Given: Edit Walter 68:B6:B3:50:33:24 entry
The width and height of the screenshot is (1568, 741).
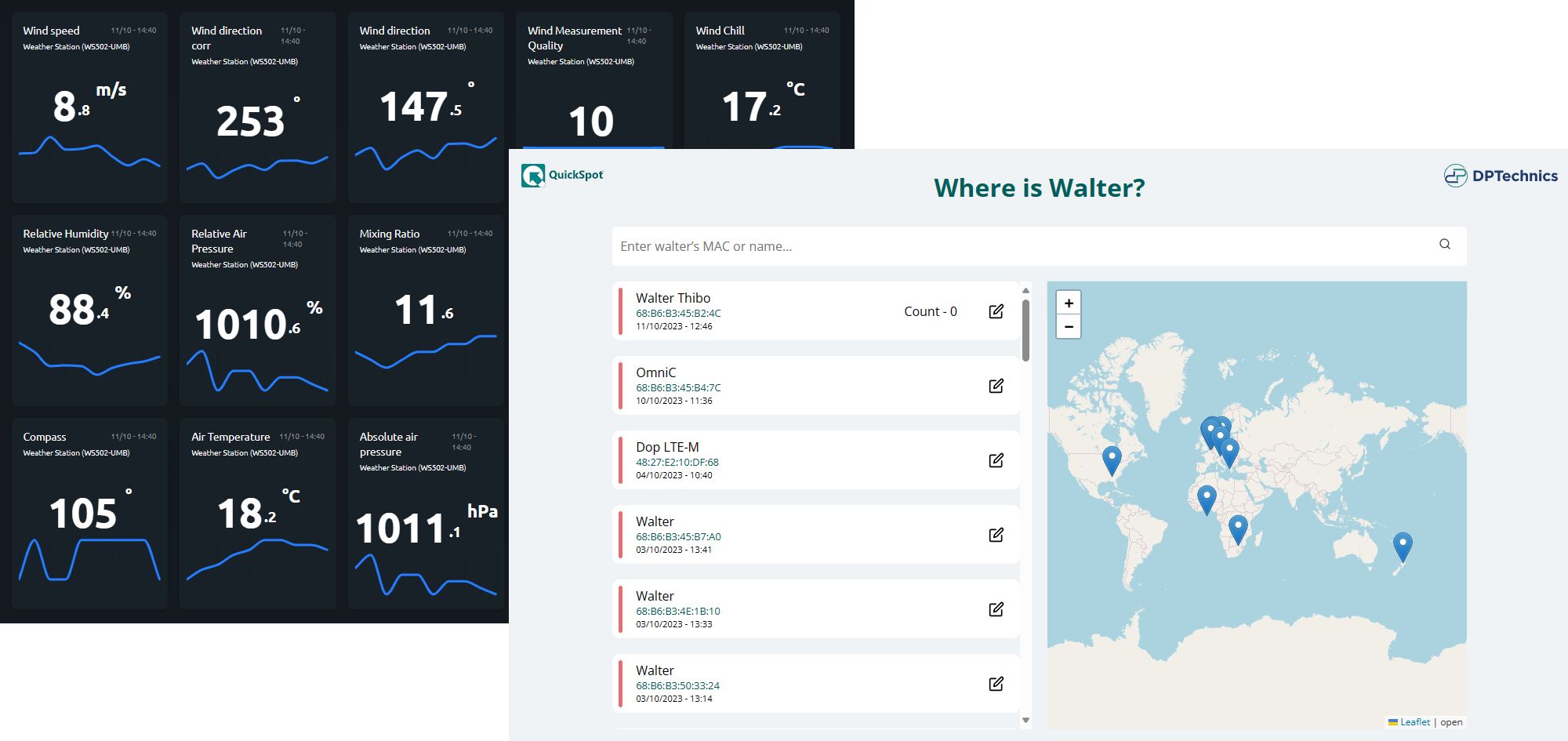Looking at the screenshot, I should coord(996,684).
